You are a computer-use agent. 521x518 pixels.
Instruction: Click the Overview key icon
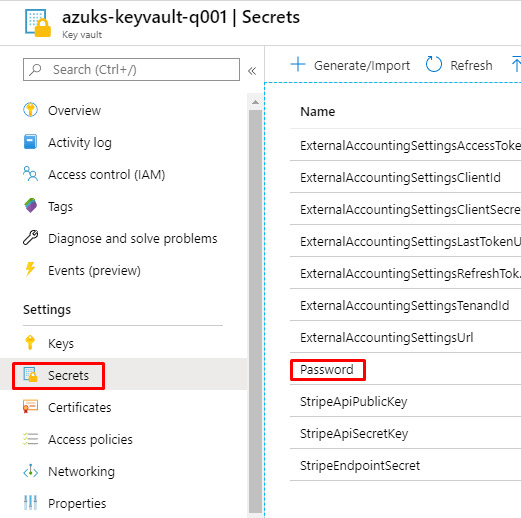point(31,110)
